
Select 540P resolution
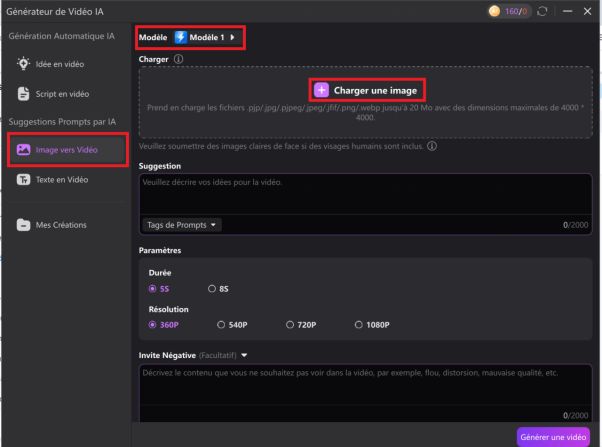tap(222, 324)
